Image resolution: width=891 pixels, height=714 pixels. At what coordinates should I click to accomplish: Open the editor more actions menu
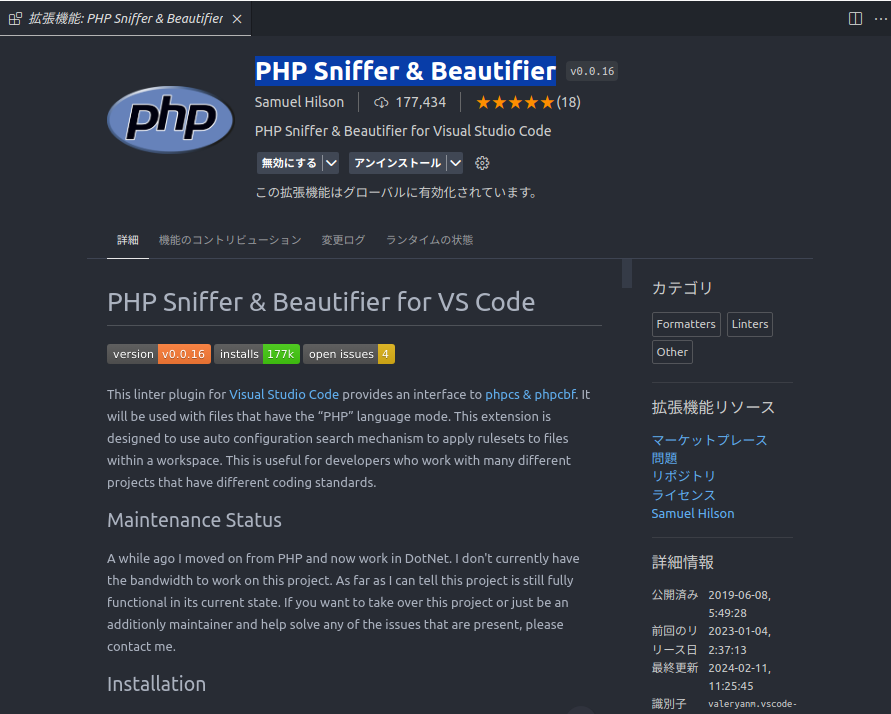880,19
